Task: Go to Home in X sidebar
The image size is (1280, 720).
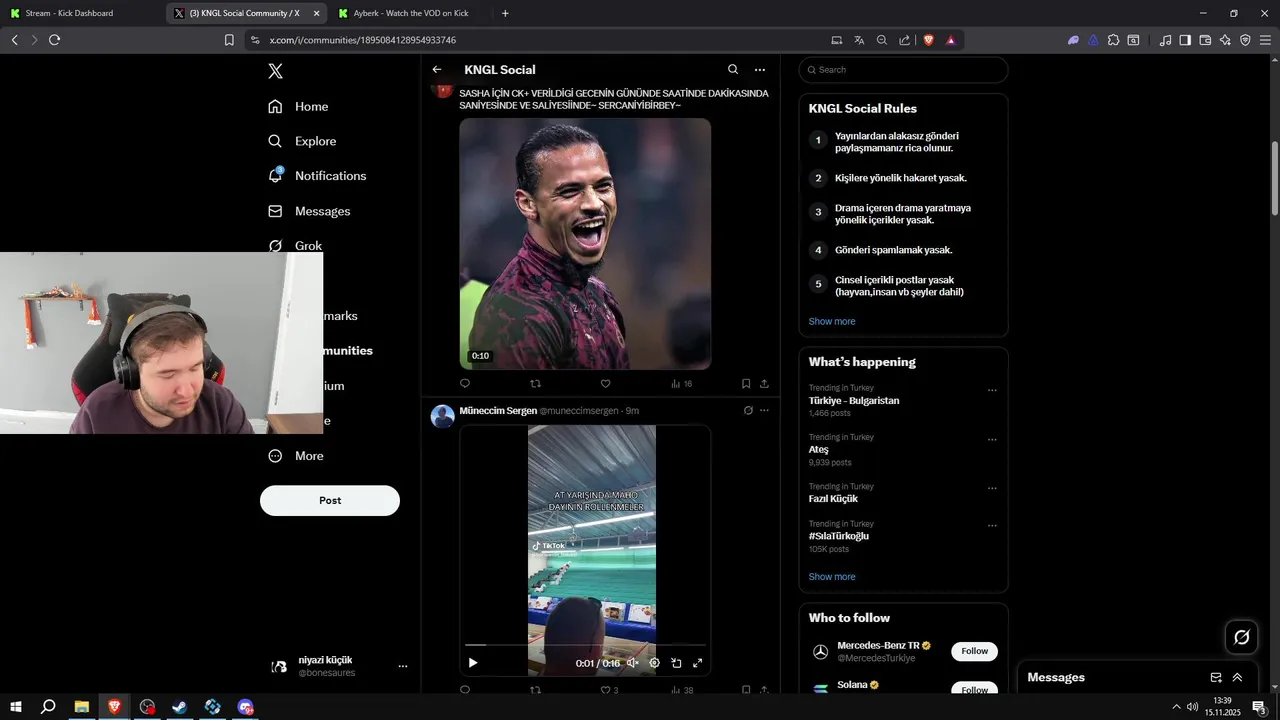Action: (x=298, y=106)
